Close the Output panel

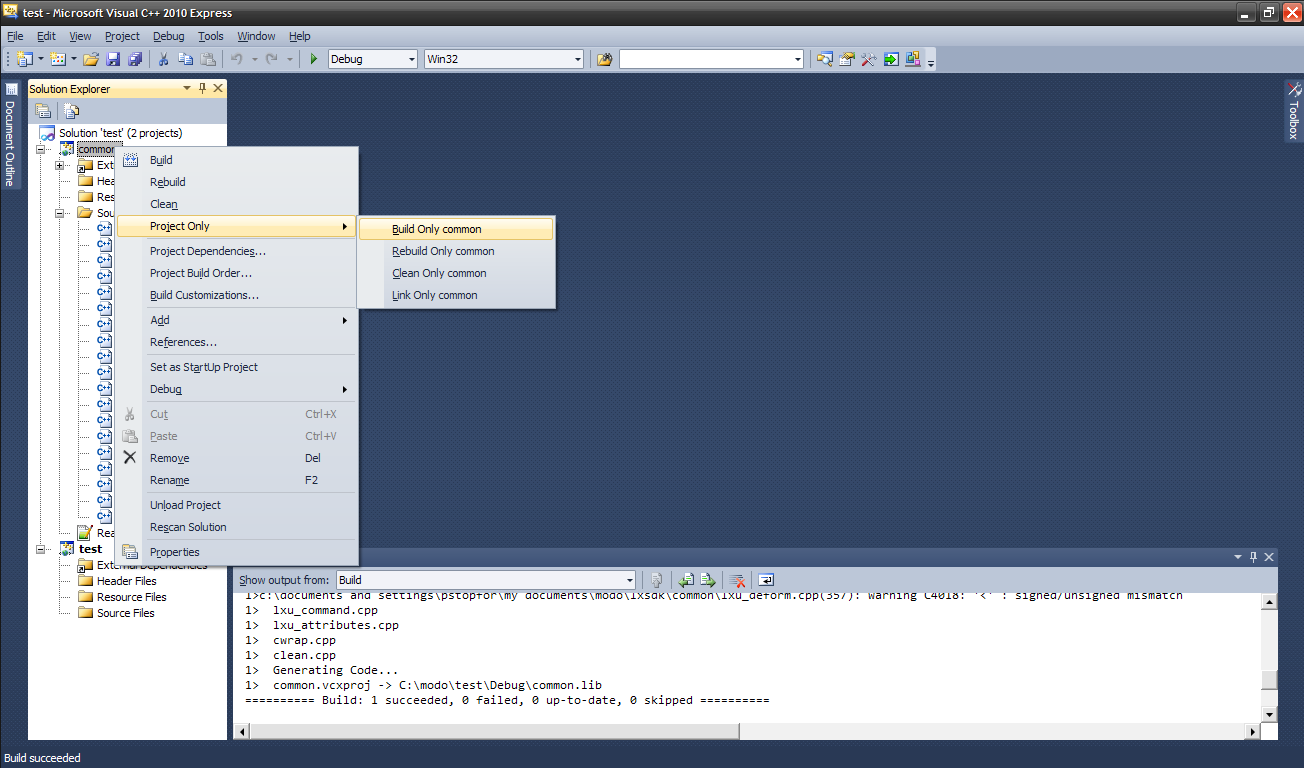point(1269,557)
